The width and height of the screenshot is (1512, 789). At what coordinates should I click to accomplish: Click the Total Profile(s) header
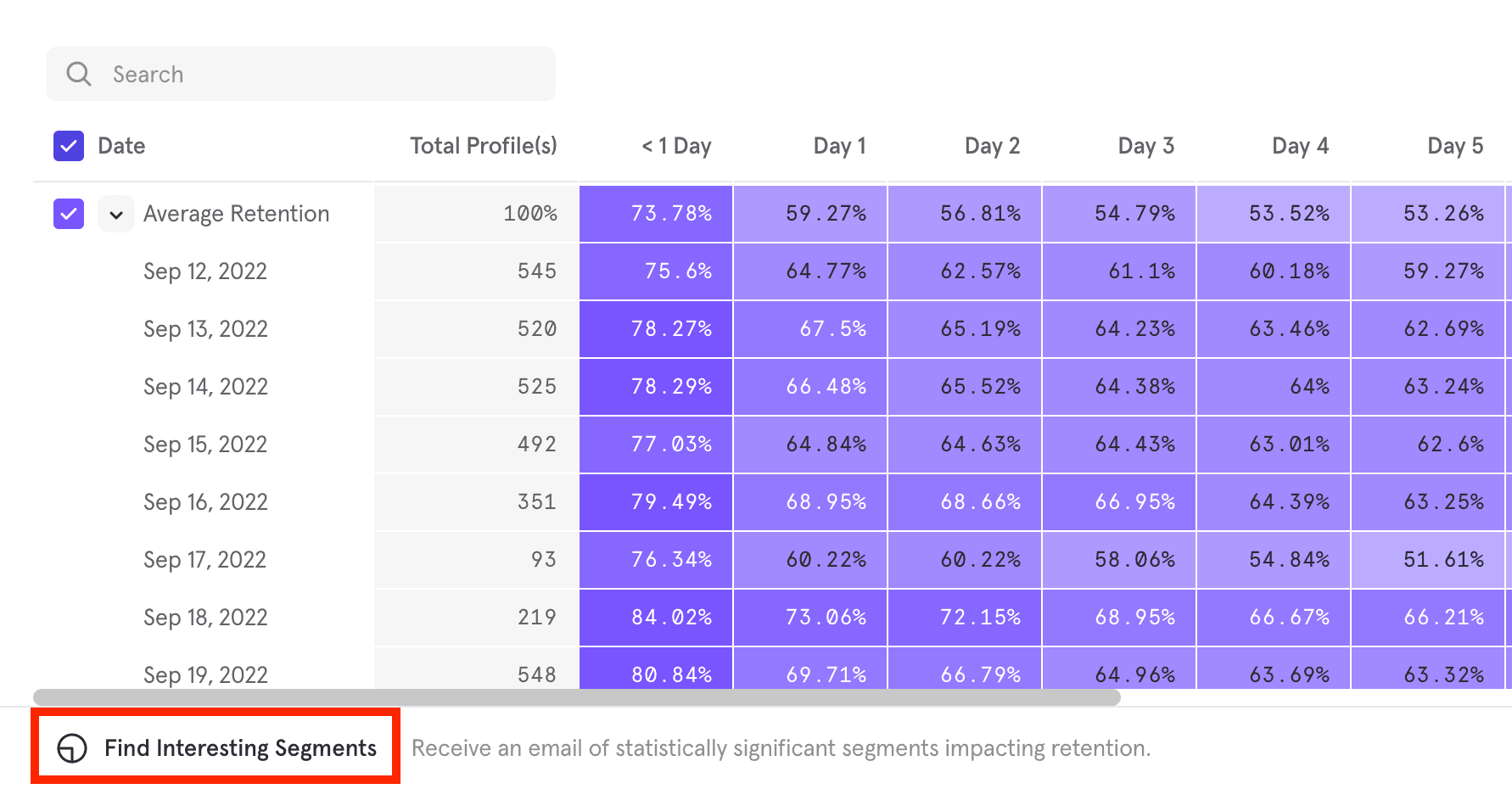coord(483,145)
